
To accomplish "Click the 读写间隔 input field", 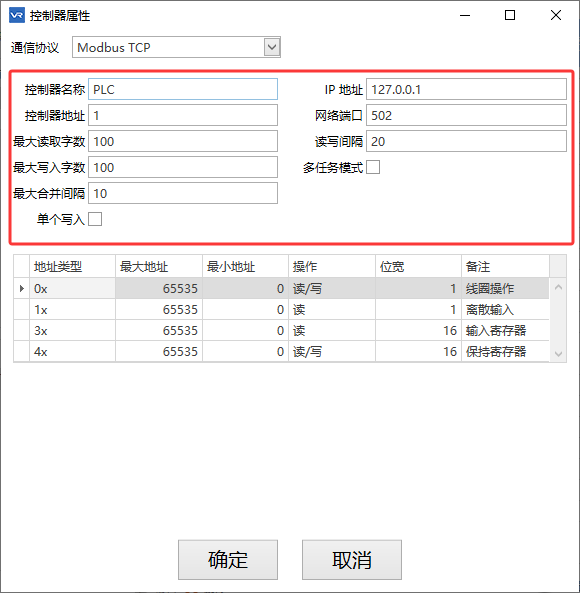I will (466, 141).
